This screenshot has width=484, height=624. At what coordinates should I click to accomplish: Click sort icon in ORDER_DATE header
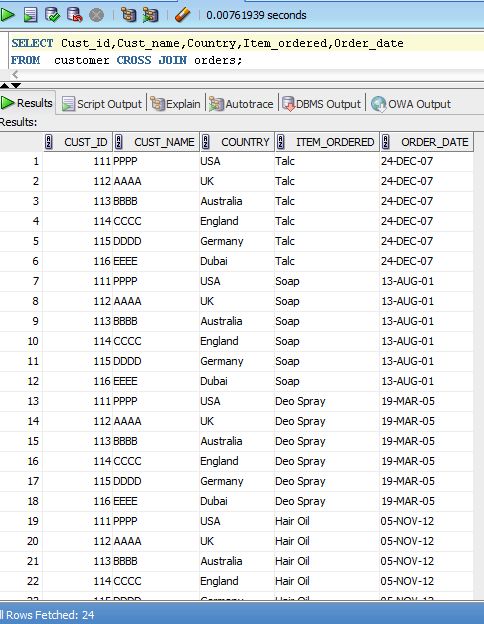tap(386, 142)
